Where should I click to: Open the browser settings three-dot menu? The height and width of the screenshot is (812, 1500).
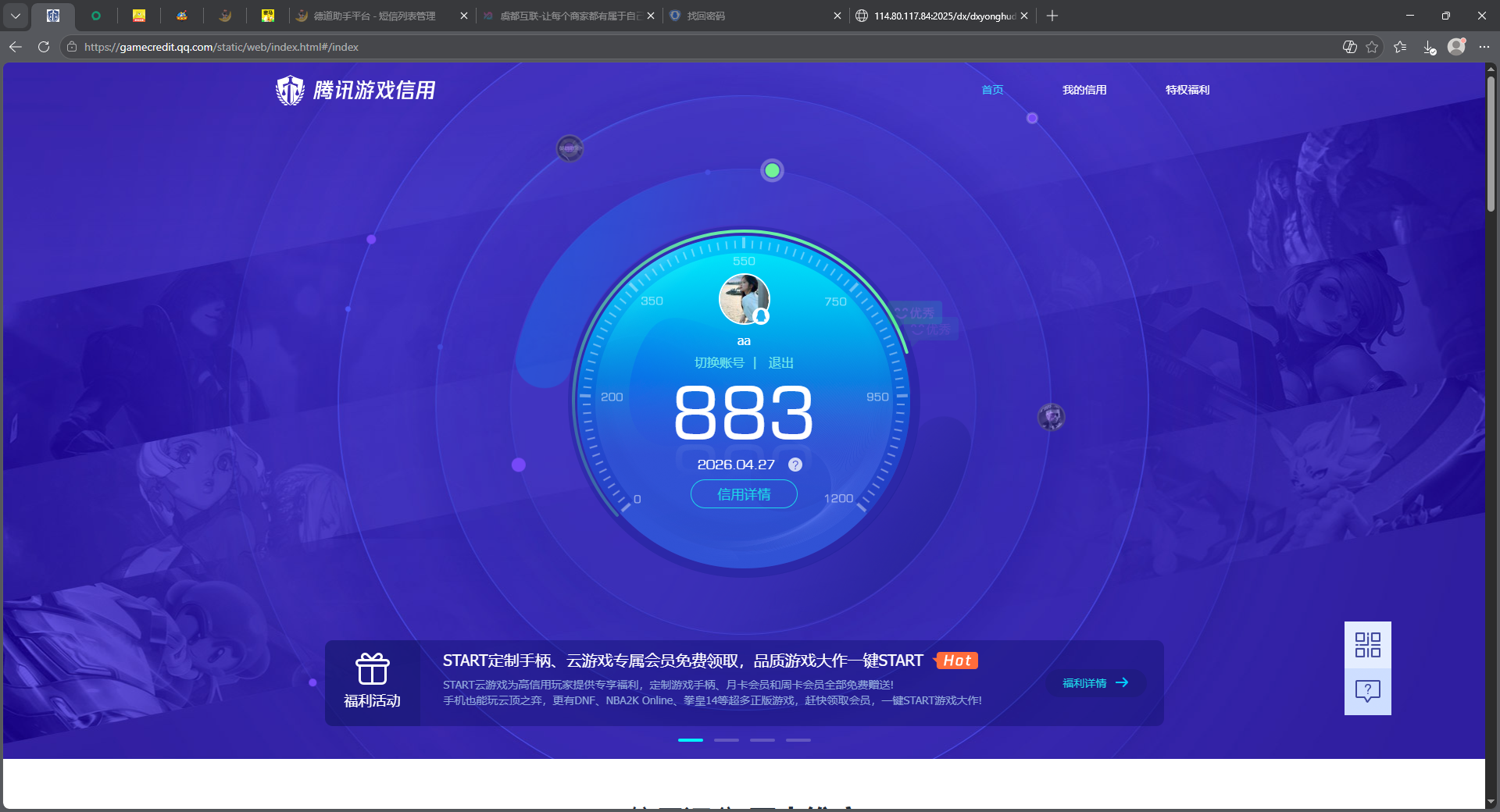(1485, 47)
